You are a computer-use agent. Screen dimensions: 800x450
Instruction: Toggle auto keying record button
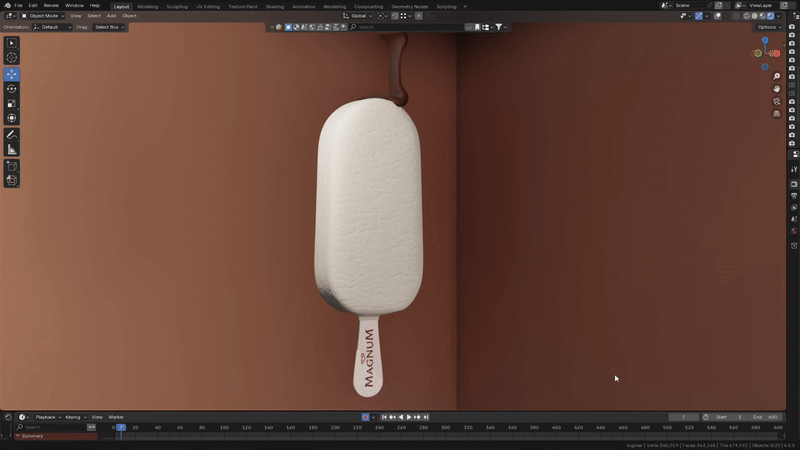click(x=365, y=417)
